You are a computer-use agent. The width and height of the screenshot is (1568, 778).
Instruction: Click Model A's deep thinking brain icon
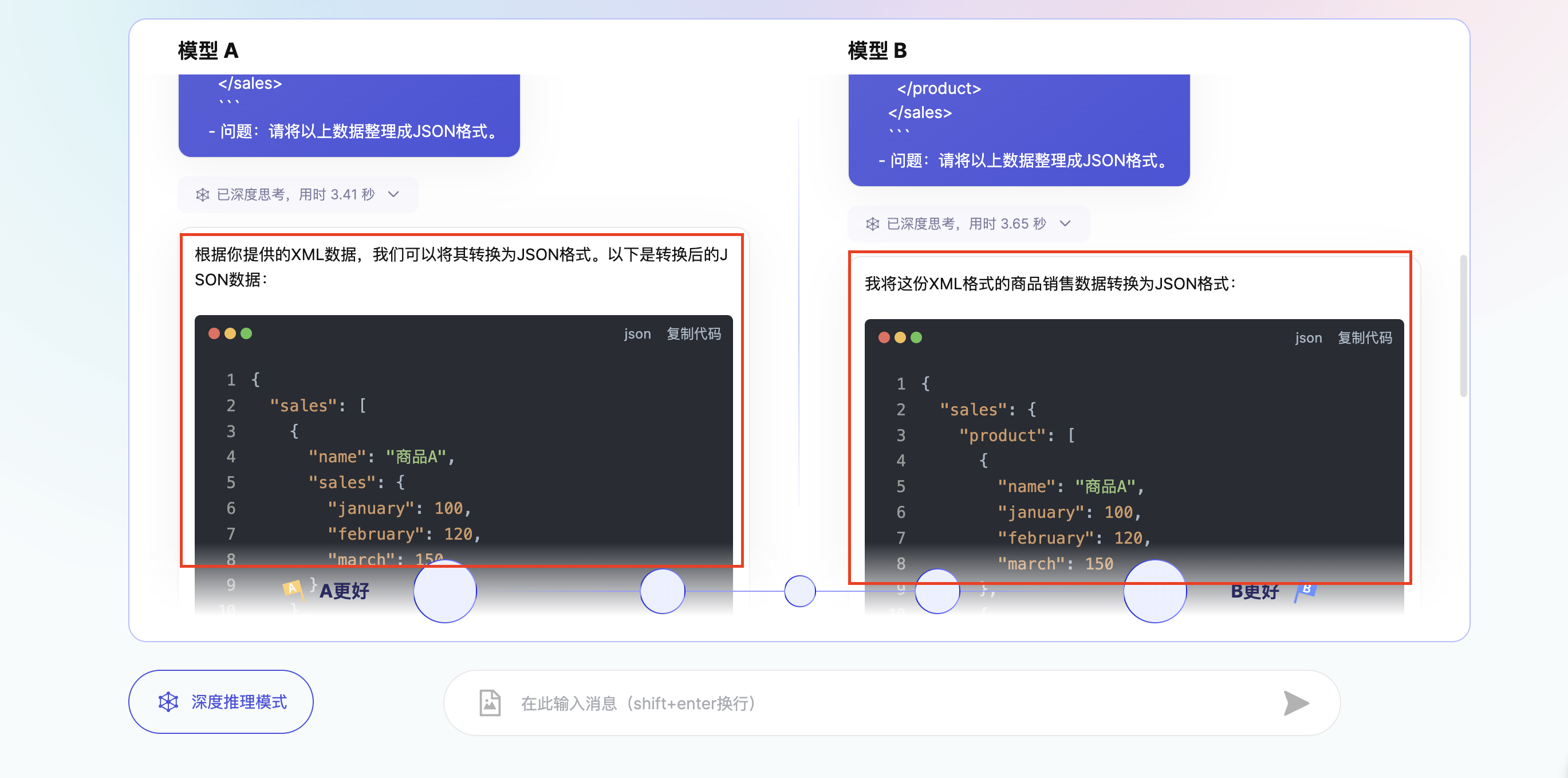click(203, 195)
